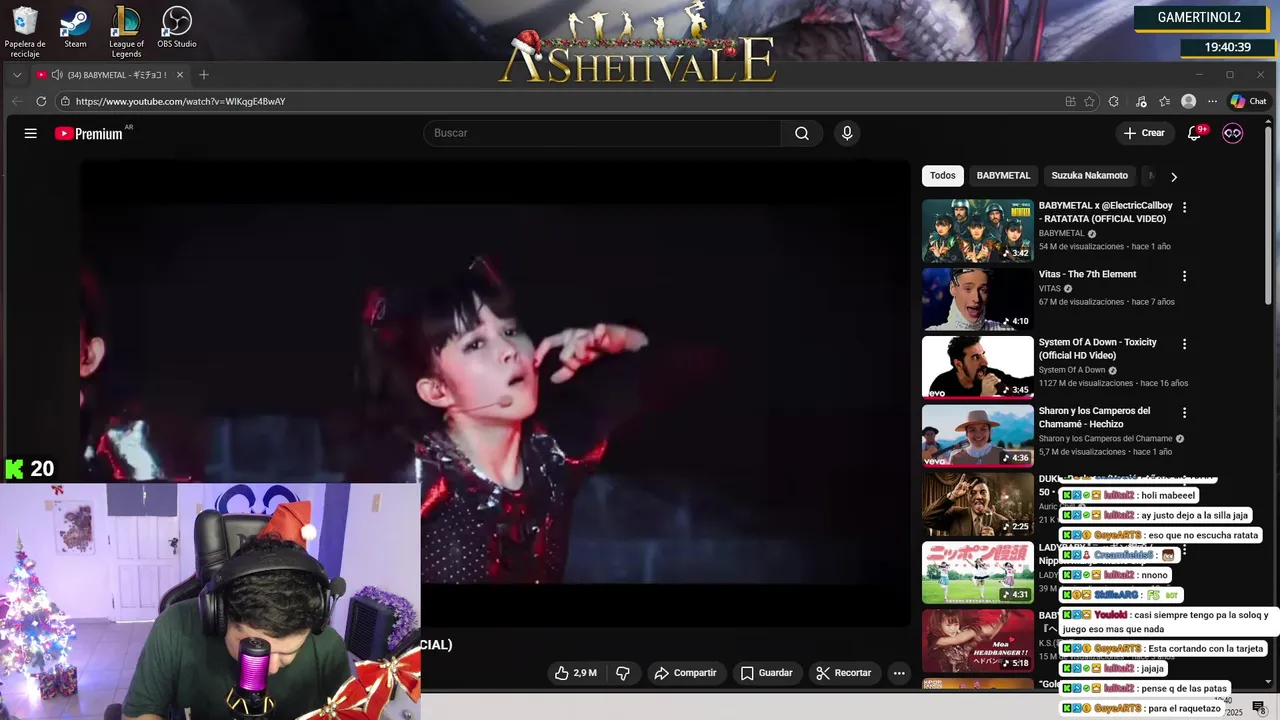Open Windows notification center icon
Screen dimensions: 1280x720
click(1259, 708)
